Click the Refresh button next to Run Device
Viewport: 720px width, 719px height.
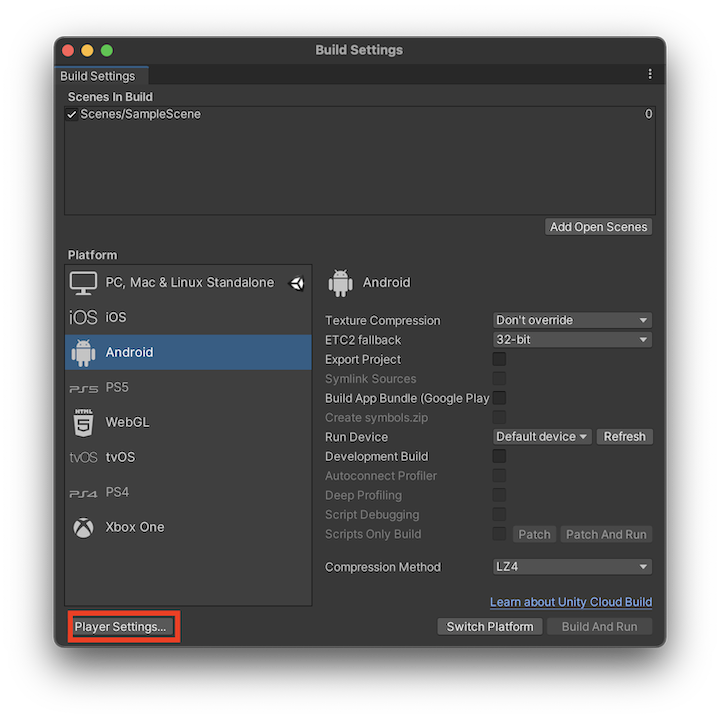click(624, 437)
